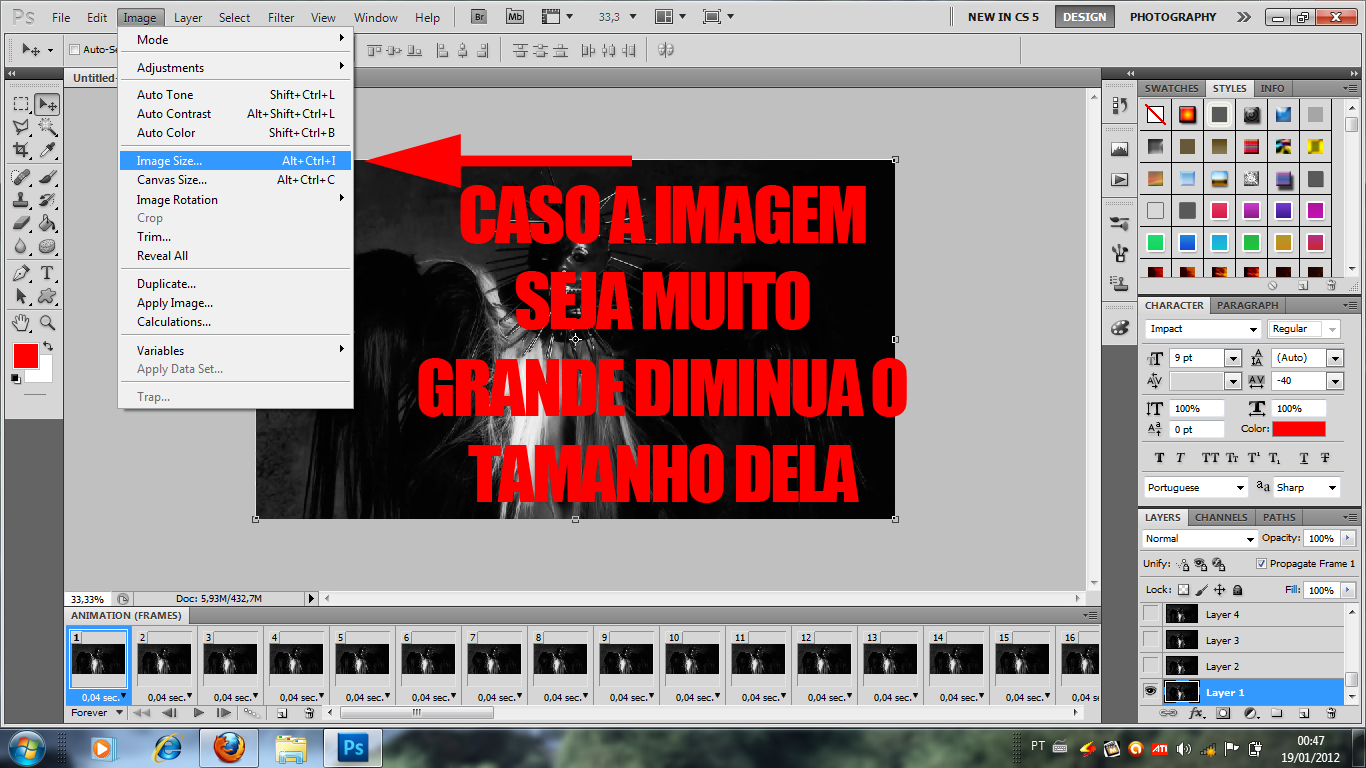This screenshot has height=768, width=1366.
Task: Toggle Faux Bold in Character panel
Action: click(x=1160, y=458)
